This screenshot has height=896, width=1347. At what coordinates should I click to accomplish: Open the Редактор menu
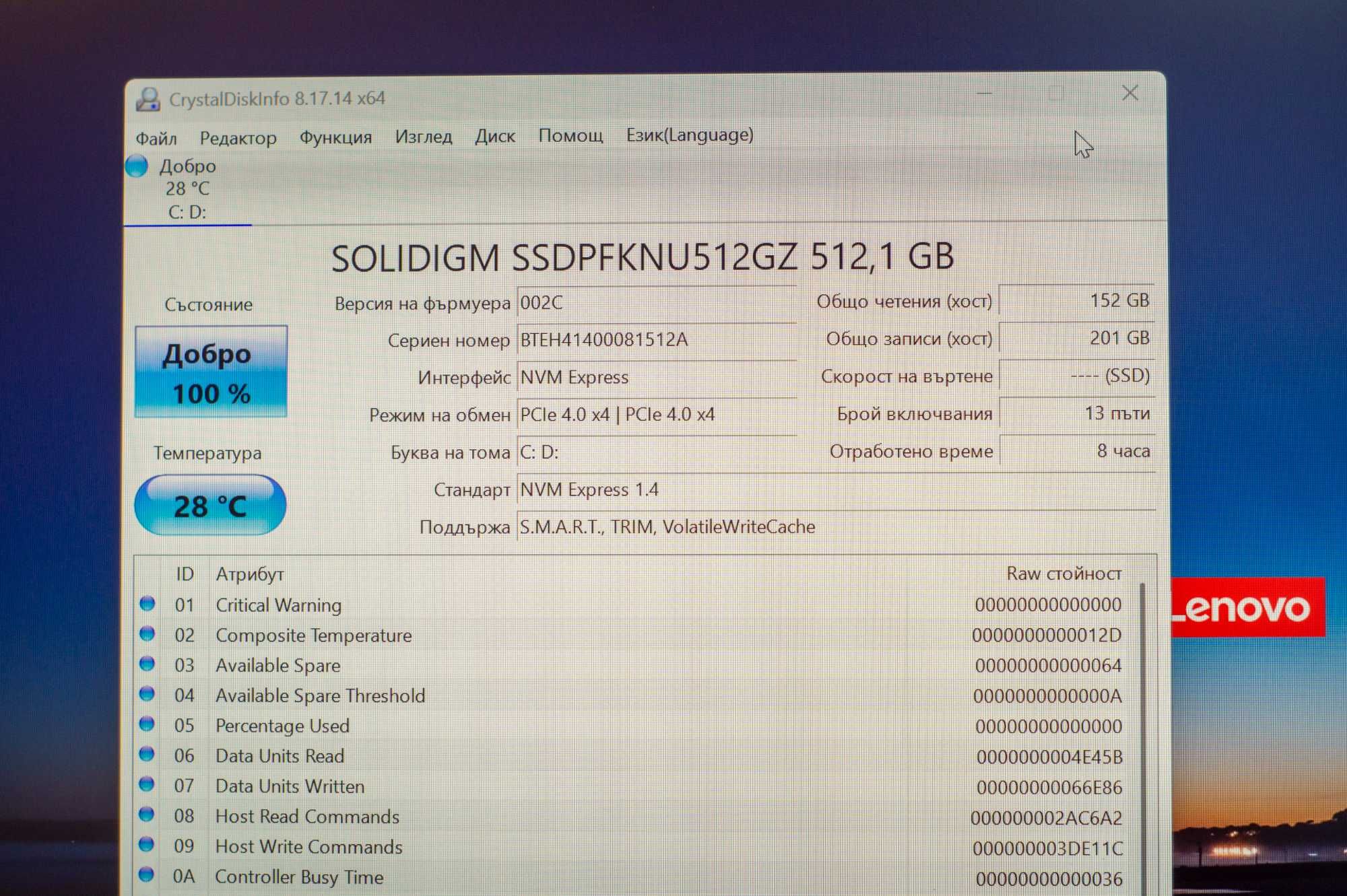point(238,139)
